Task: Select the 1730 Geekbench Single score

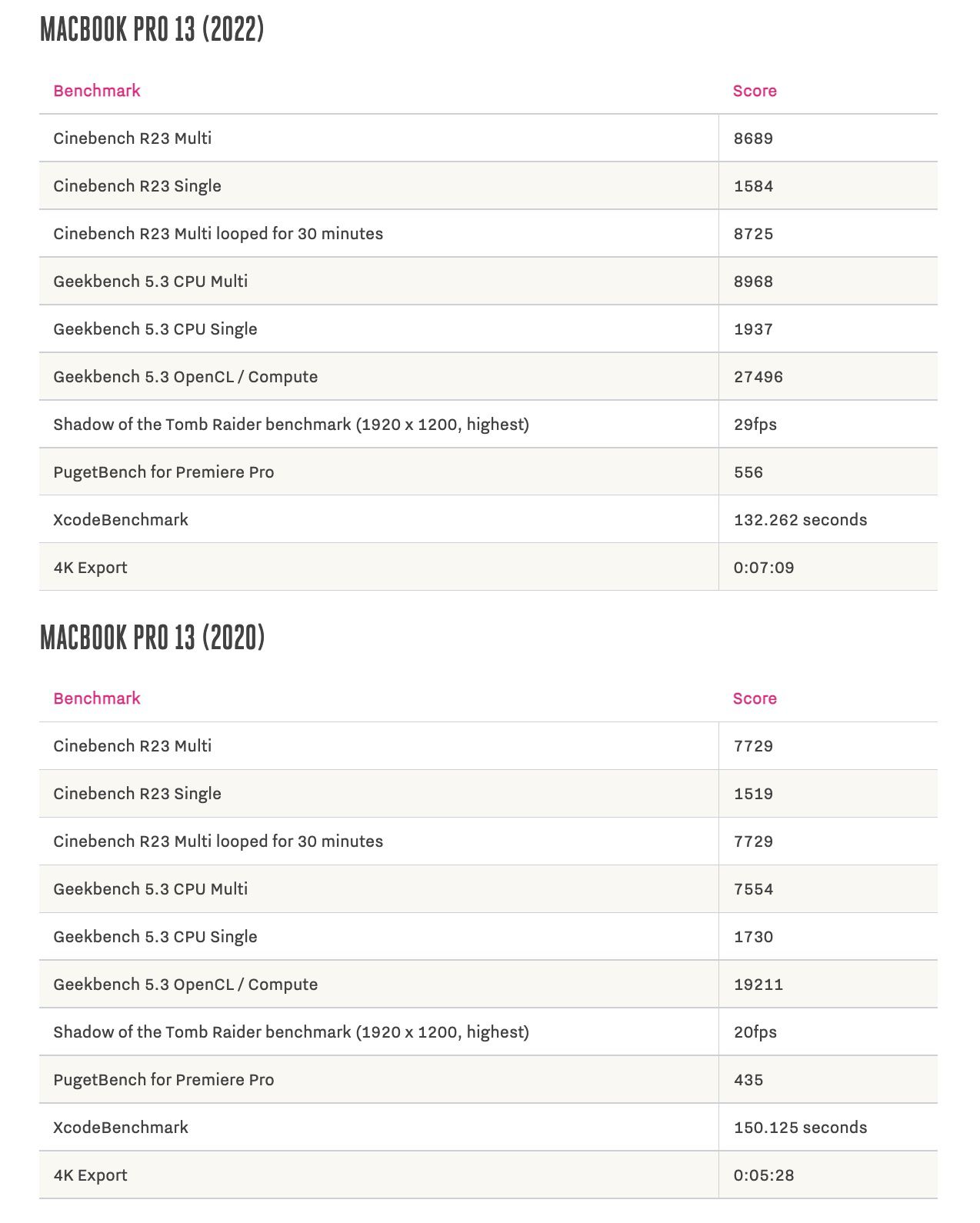Action: 753,937
